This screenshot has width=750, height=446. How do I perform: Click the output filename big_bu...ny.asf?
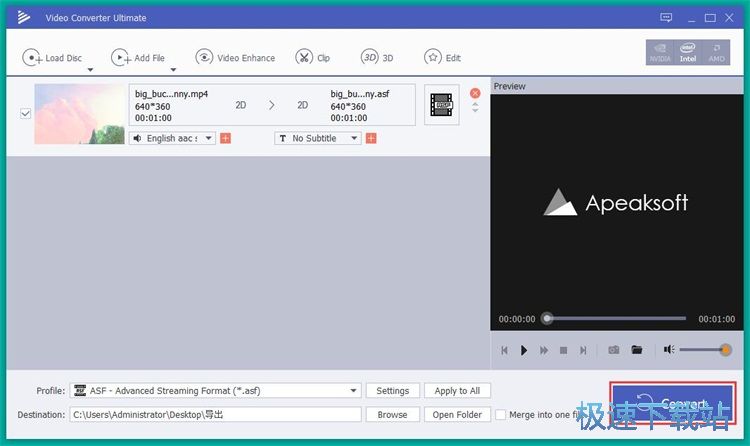360,94
